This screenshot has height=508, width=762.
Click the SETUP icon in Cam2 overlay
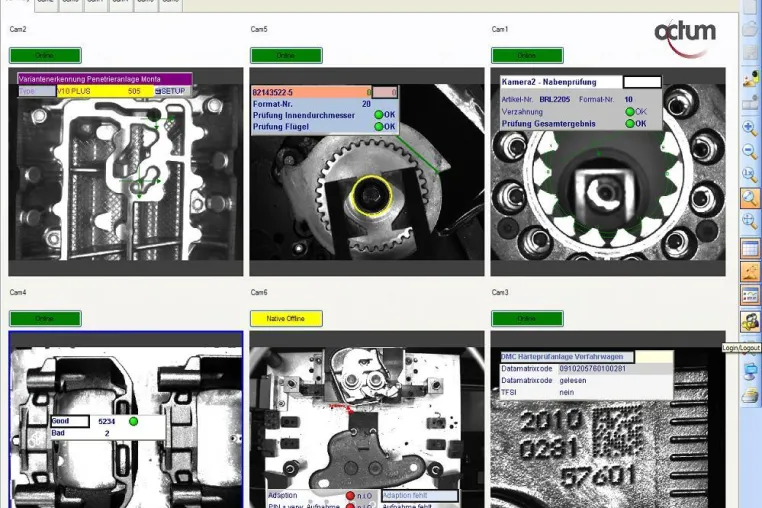tap(171, 91)
